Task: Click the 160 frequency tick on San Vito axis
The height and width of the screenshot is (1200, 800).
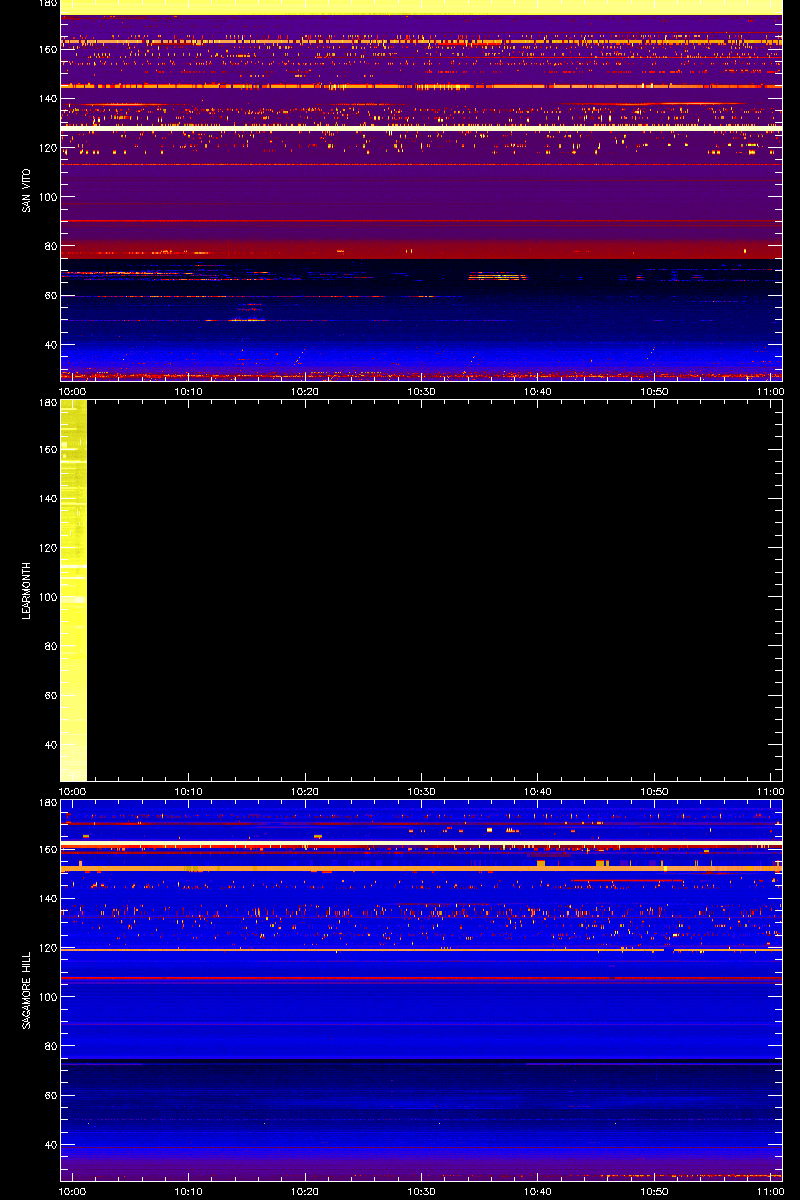Action: pos(46,50)
